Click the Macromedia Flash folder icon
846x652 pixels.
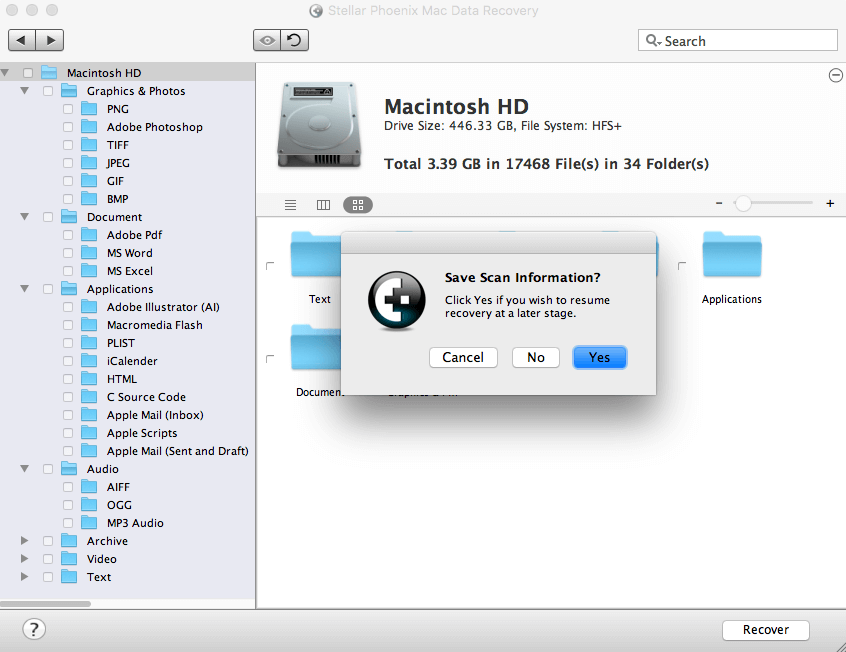point(89,325)
